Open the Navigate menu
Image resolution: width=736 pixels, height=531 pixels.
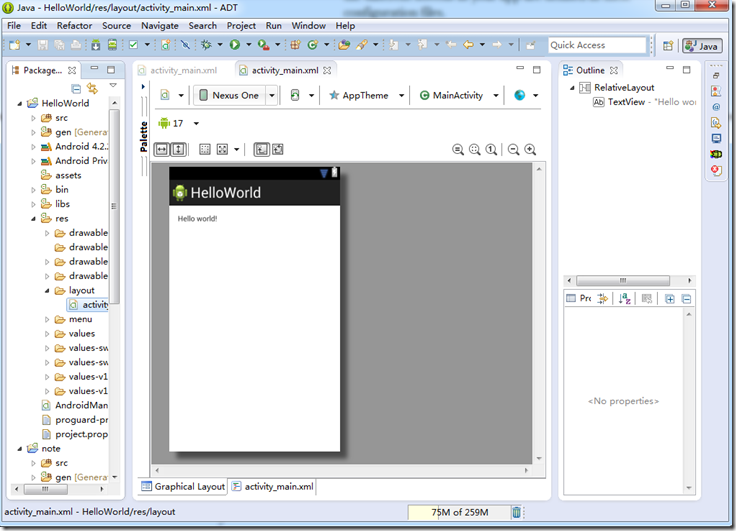click(160, 25)
